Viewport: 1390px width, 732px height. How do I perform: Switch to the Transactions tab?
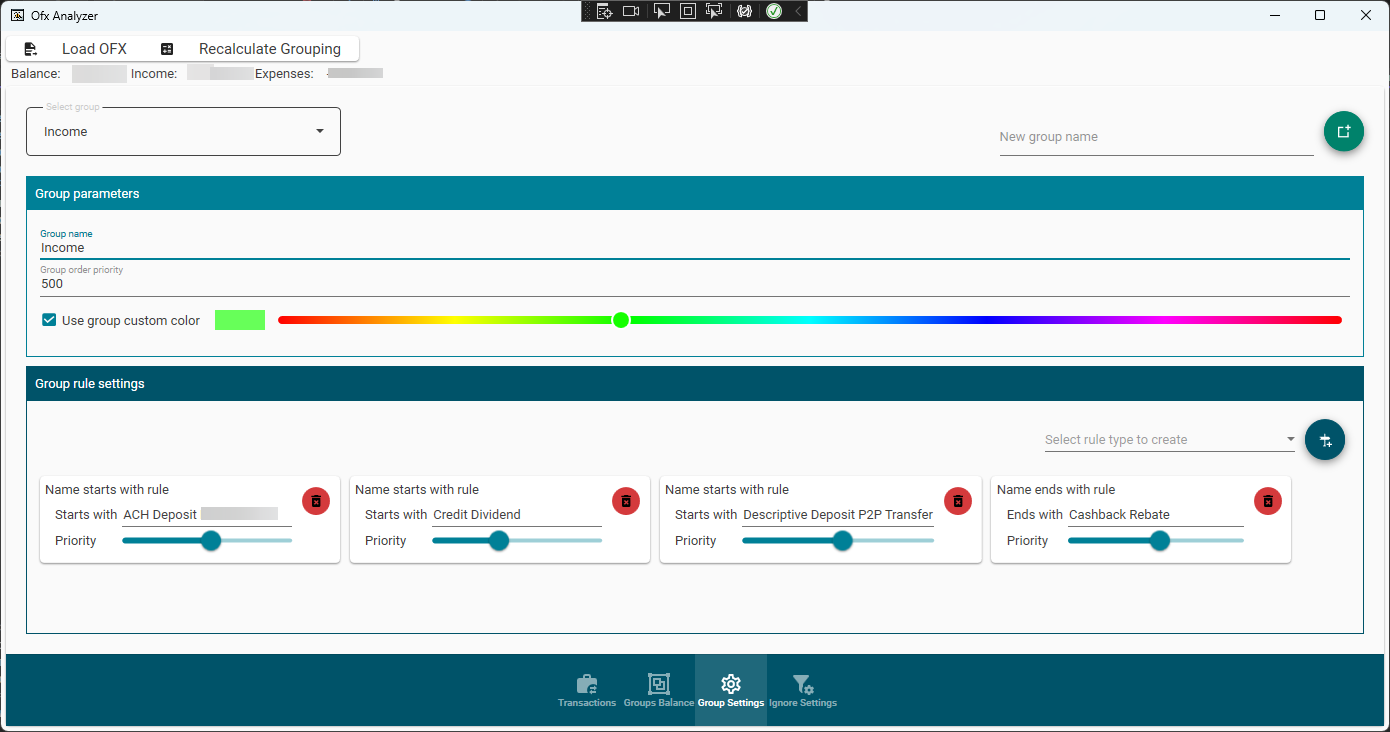click(x=587, y=690)
